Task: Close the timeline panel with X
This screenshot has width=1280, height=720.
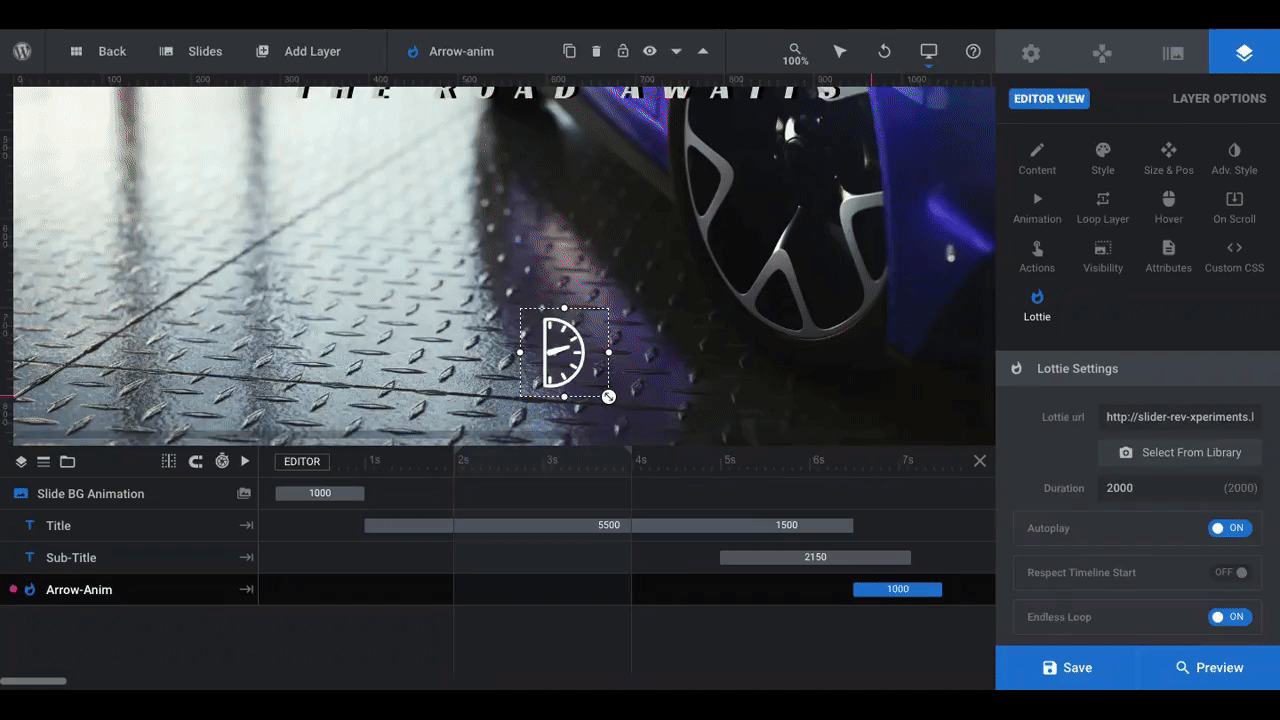Action: coord(980,461)
